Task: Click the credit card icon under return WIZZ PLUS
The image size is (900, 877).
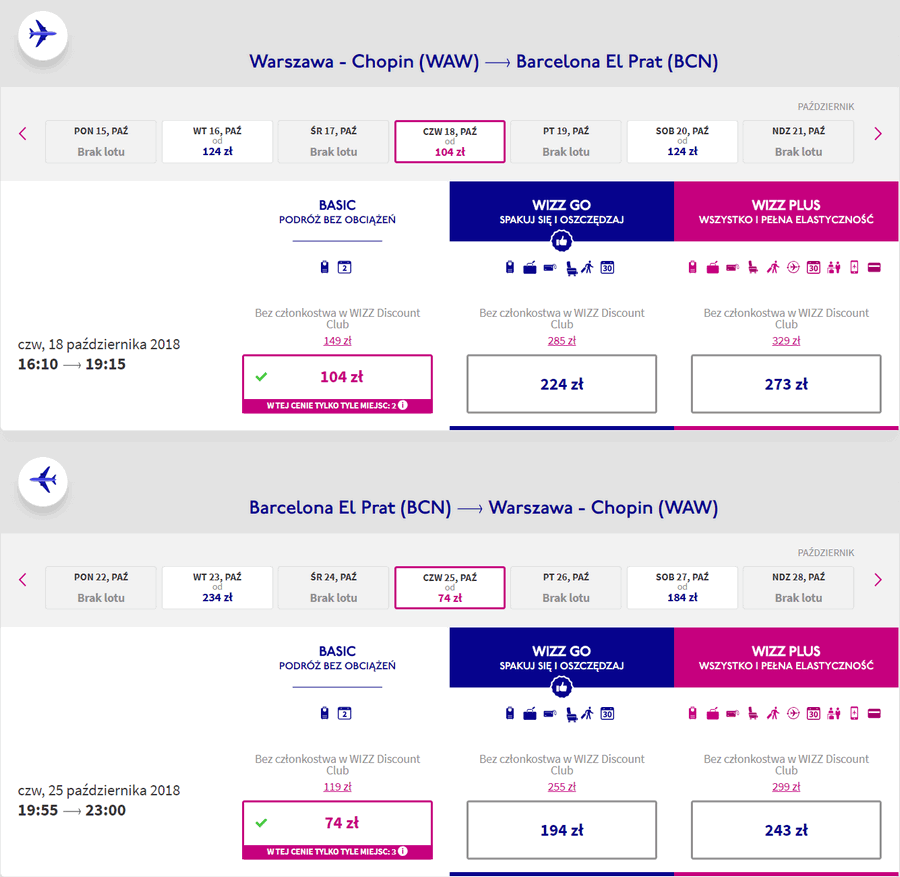Action: coord(874,713)
